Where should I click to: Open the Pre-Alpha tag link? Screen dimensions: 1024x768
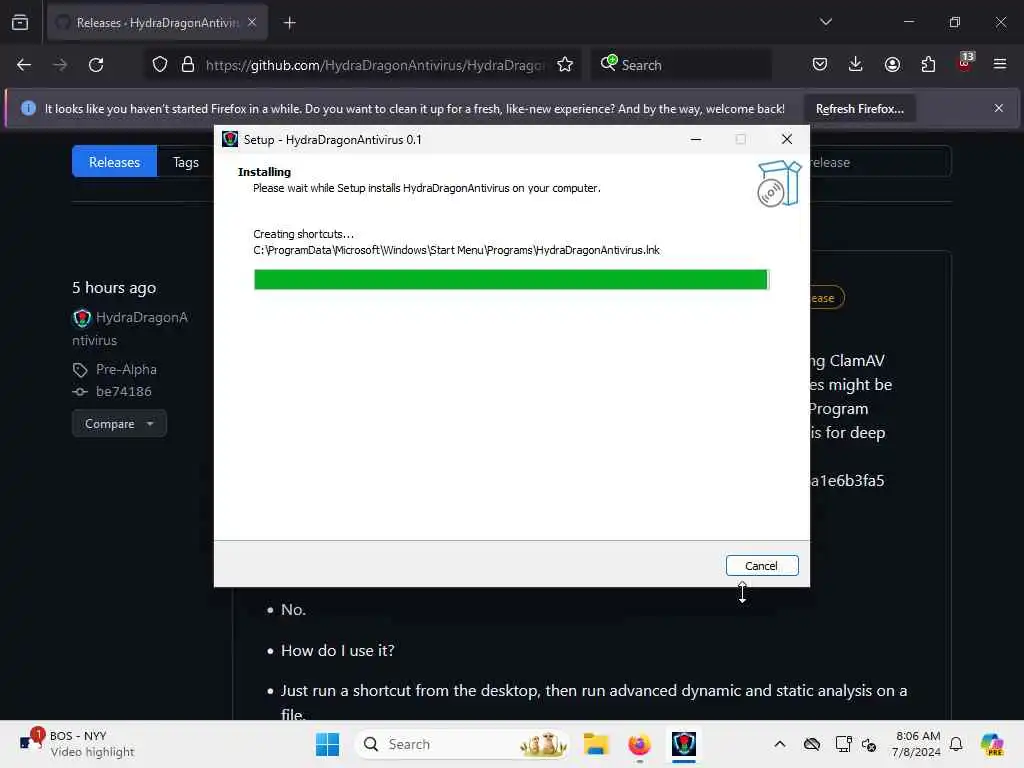(x=126, y=370)
